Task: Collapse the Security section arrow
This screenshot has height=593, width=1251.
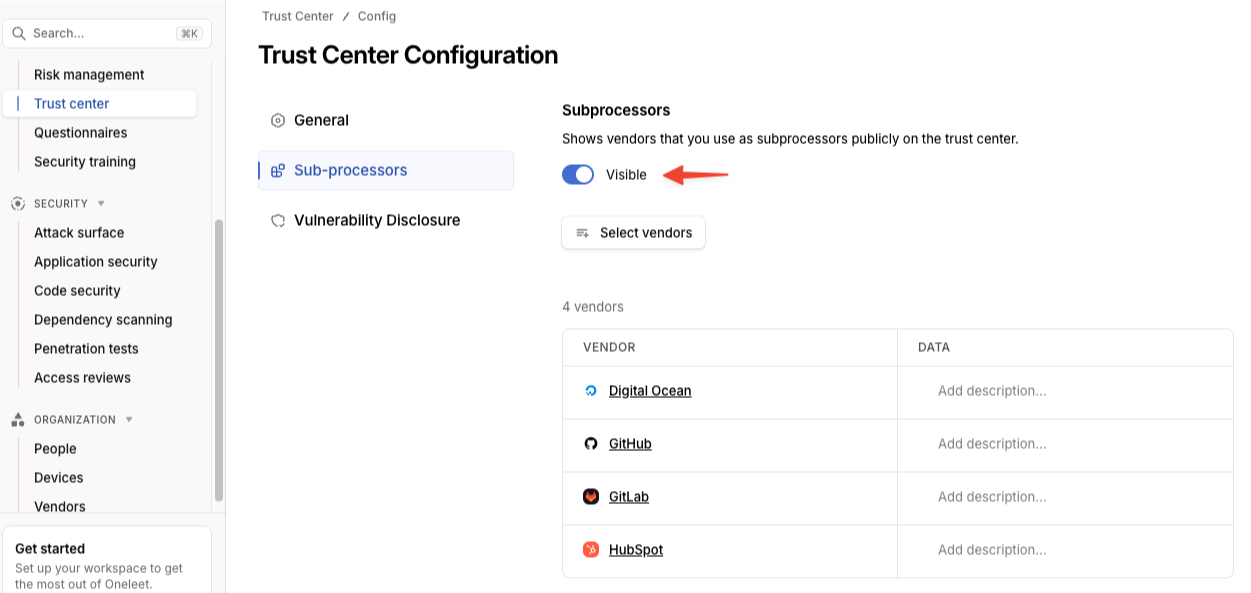Action: (x=101, y=203)
